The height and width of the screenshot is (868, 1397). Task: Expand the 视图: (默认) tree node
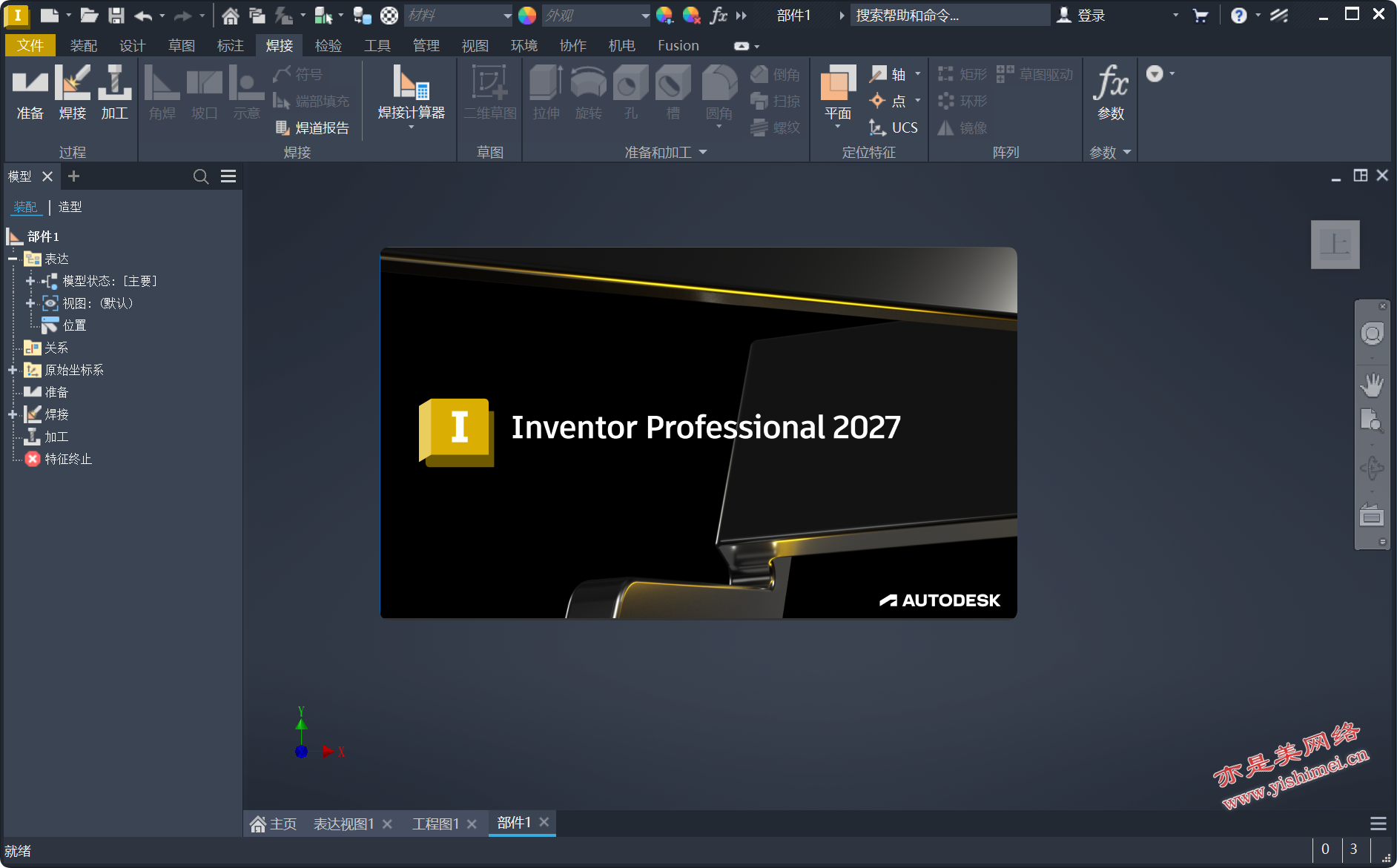30,303
